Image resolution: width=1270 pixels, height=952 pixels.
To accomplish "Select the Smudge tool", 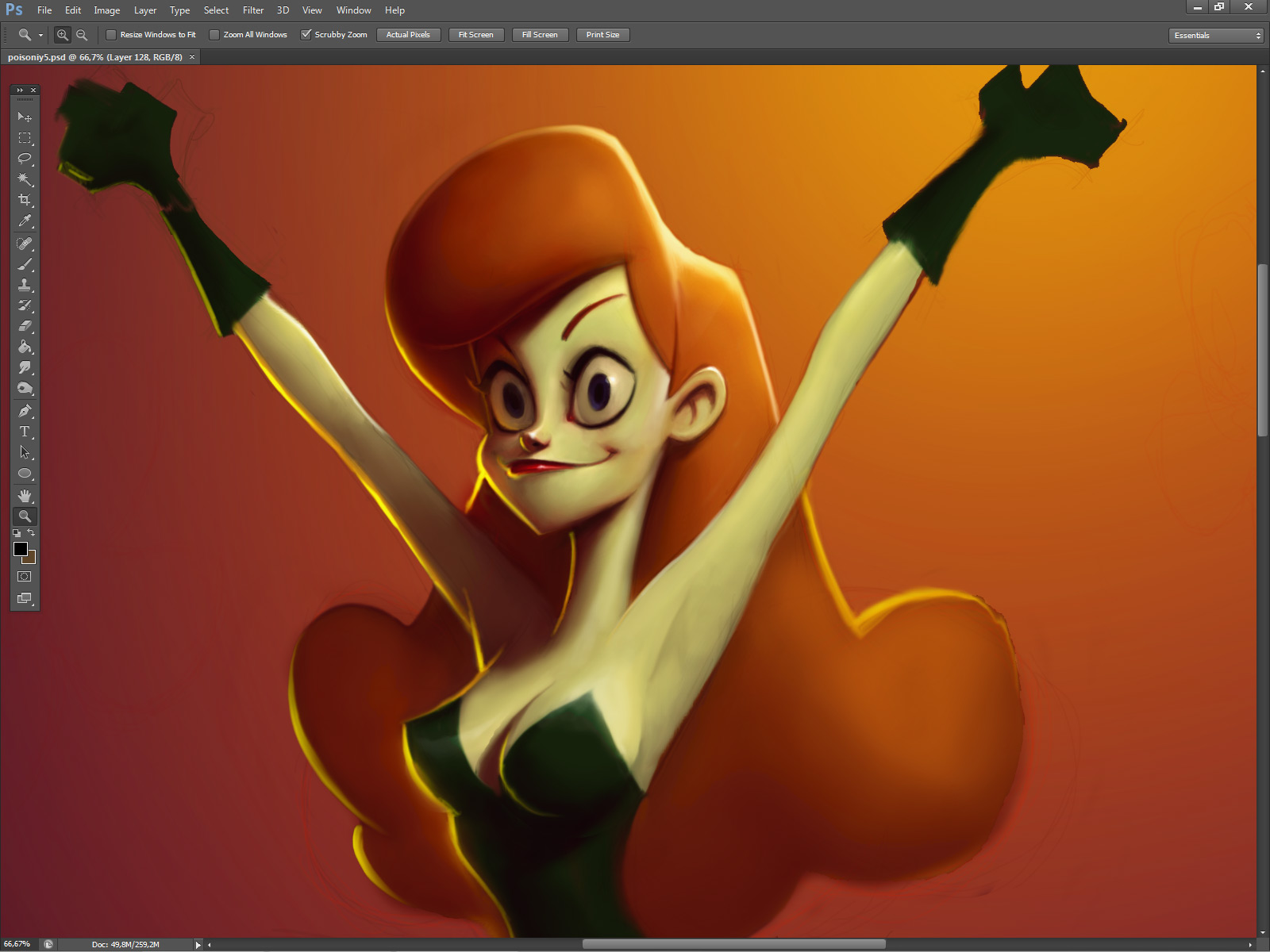I will pyautogui.click(x=25, y=367).
